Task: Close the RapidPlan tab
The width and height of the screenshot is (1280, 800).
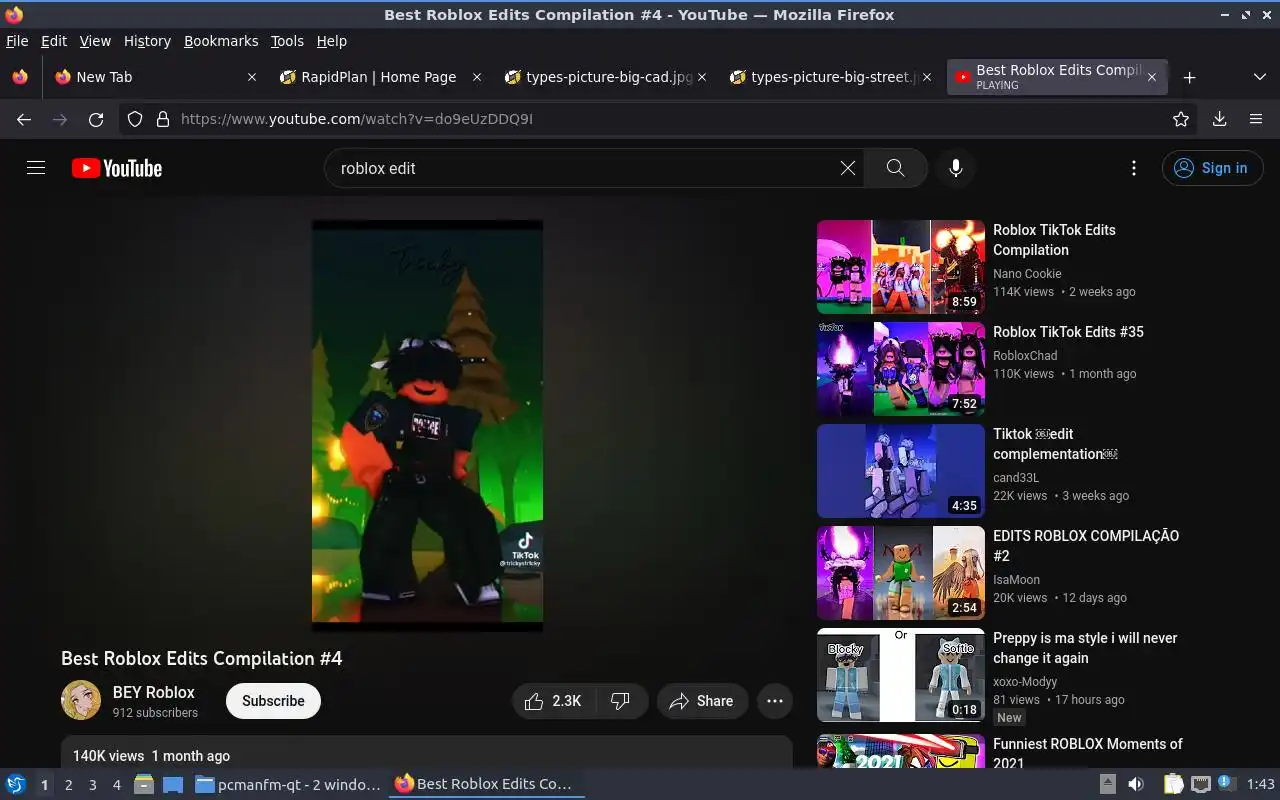Action: [x=477, y=77]
